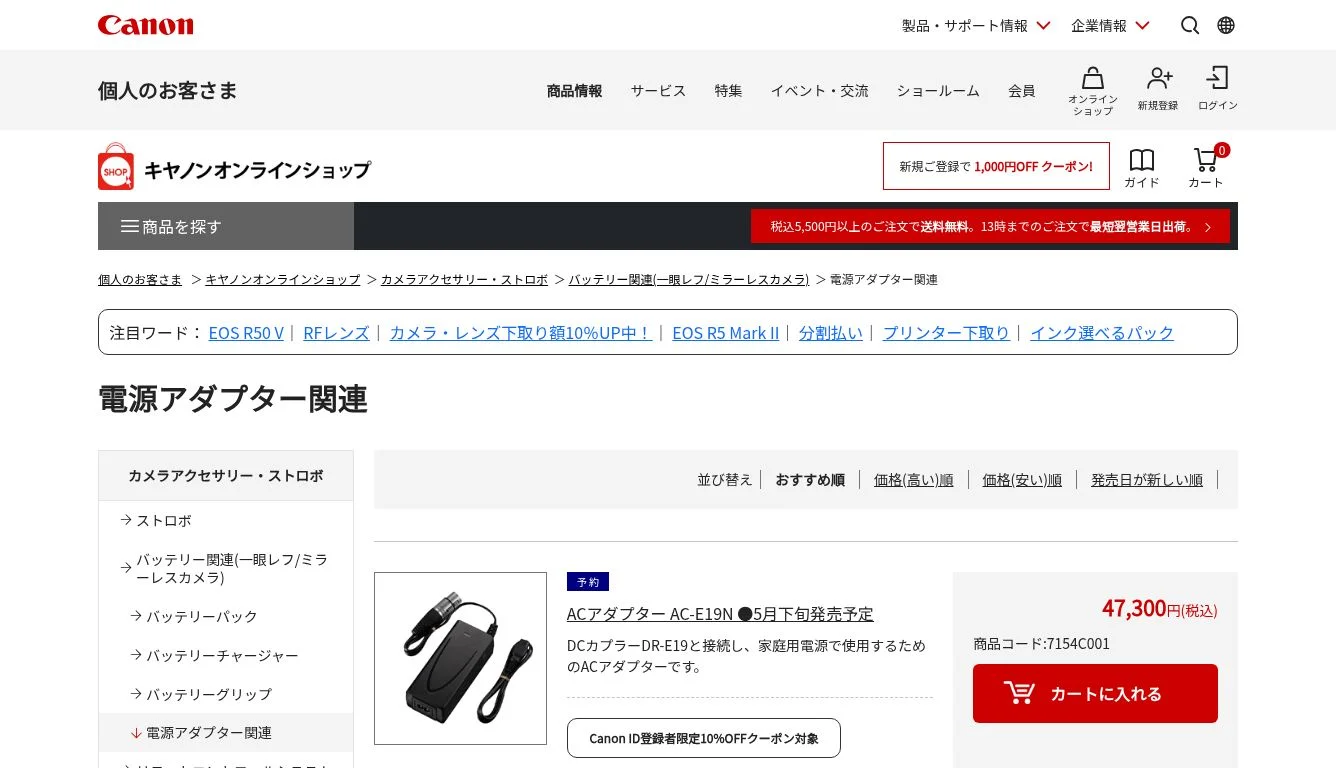Open インク選べるパック keyword link

tap(1102, 333)
